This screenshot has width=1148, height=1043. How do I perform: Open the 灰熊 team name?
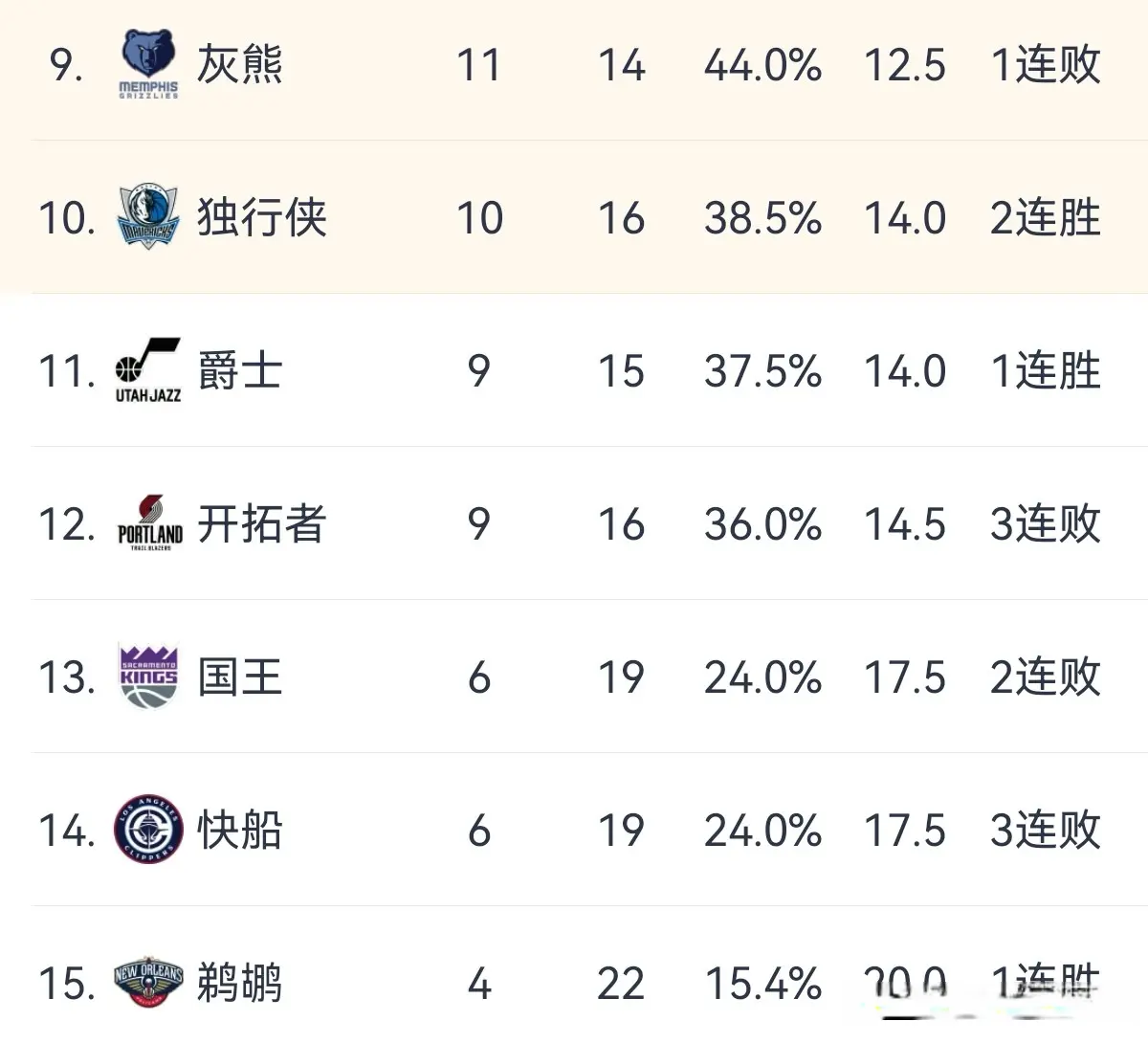point(240,64)
